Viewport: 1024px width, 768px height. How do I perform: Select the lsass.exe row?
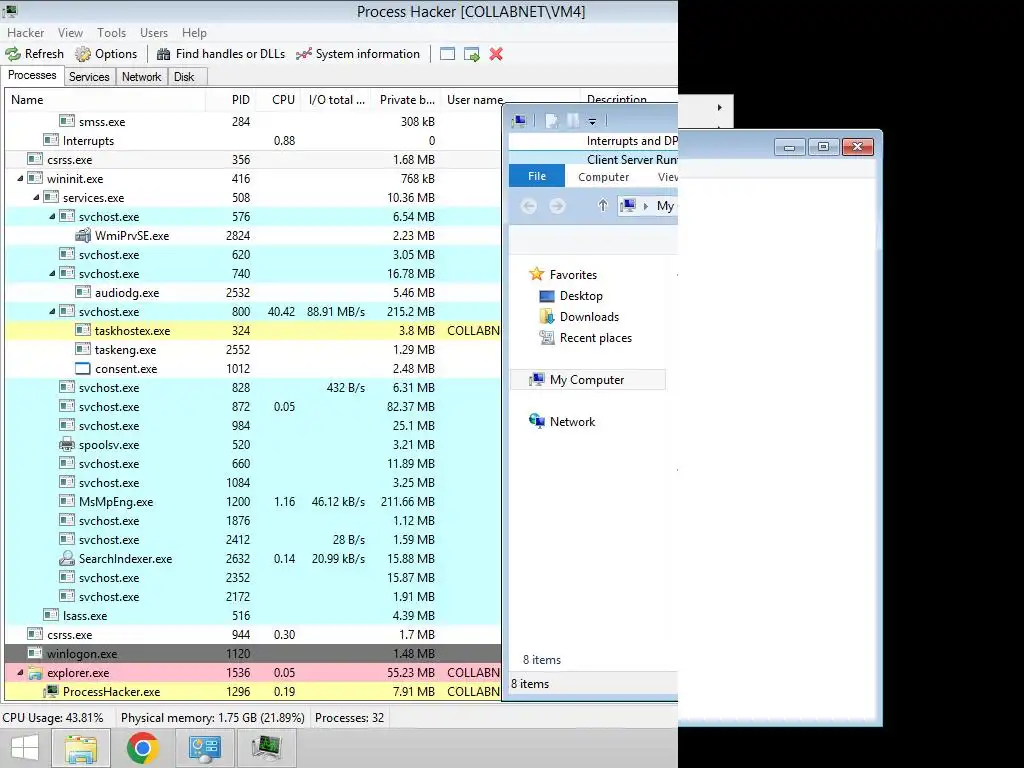(x=253, y=615)
